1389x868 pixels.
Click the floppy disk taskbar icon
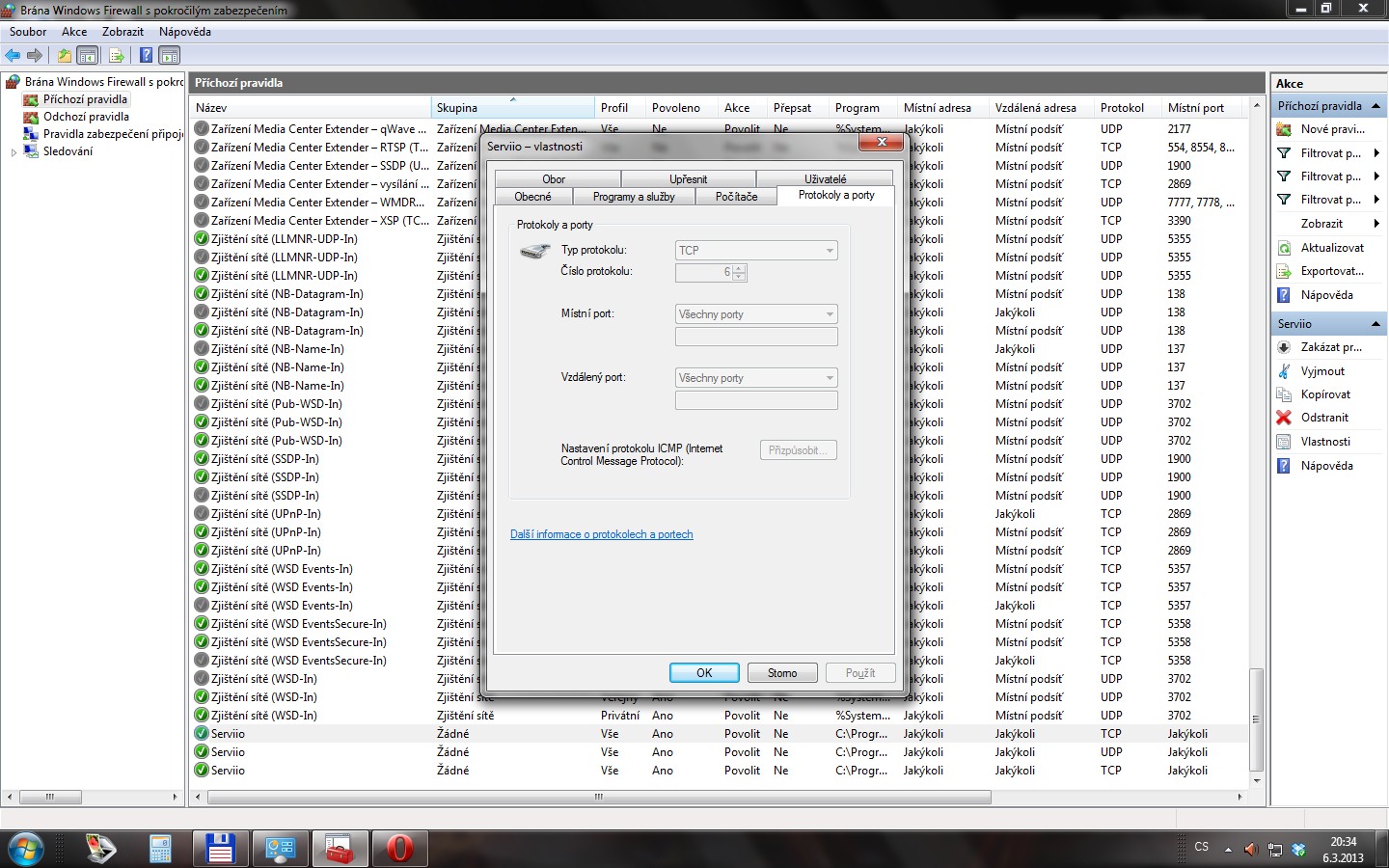pyautogui.click(x=220, y=850)
